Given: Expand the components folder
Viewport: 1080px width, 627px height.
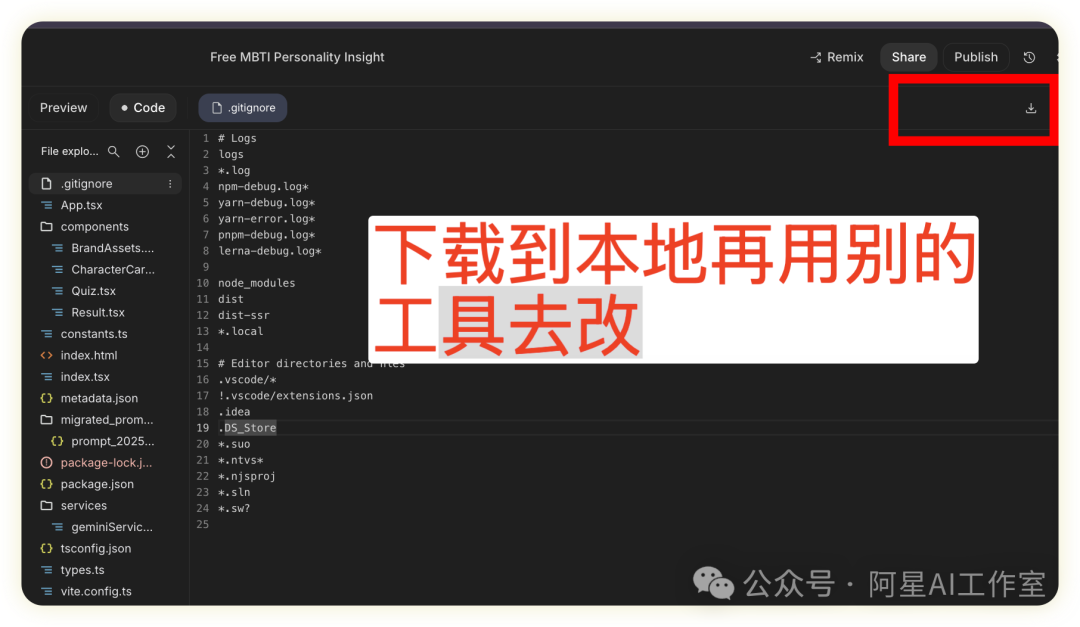Looking at the screenshot, I should [x=94, y=227].
